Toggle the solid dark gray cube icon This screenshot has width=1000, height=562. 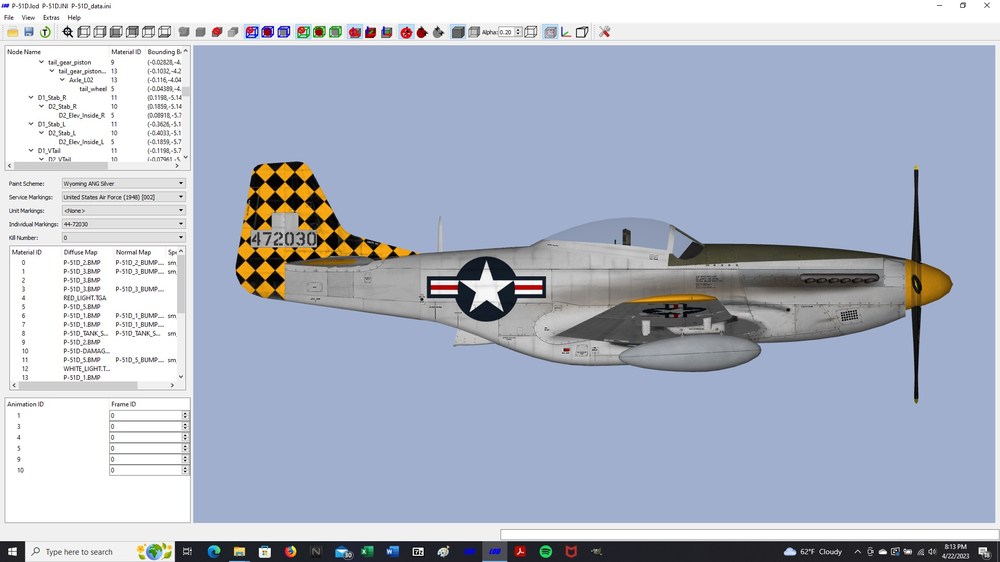[x=458, y=32]
